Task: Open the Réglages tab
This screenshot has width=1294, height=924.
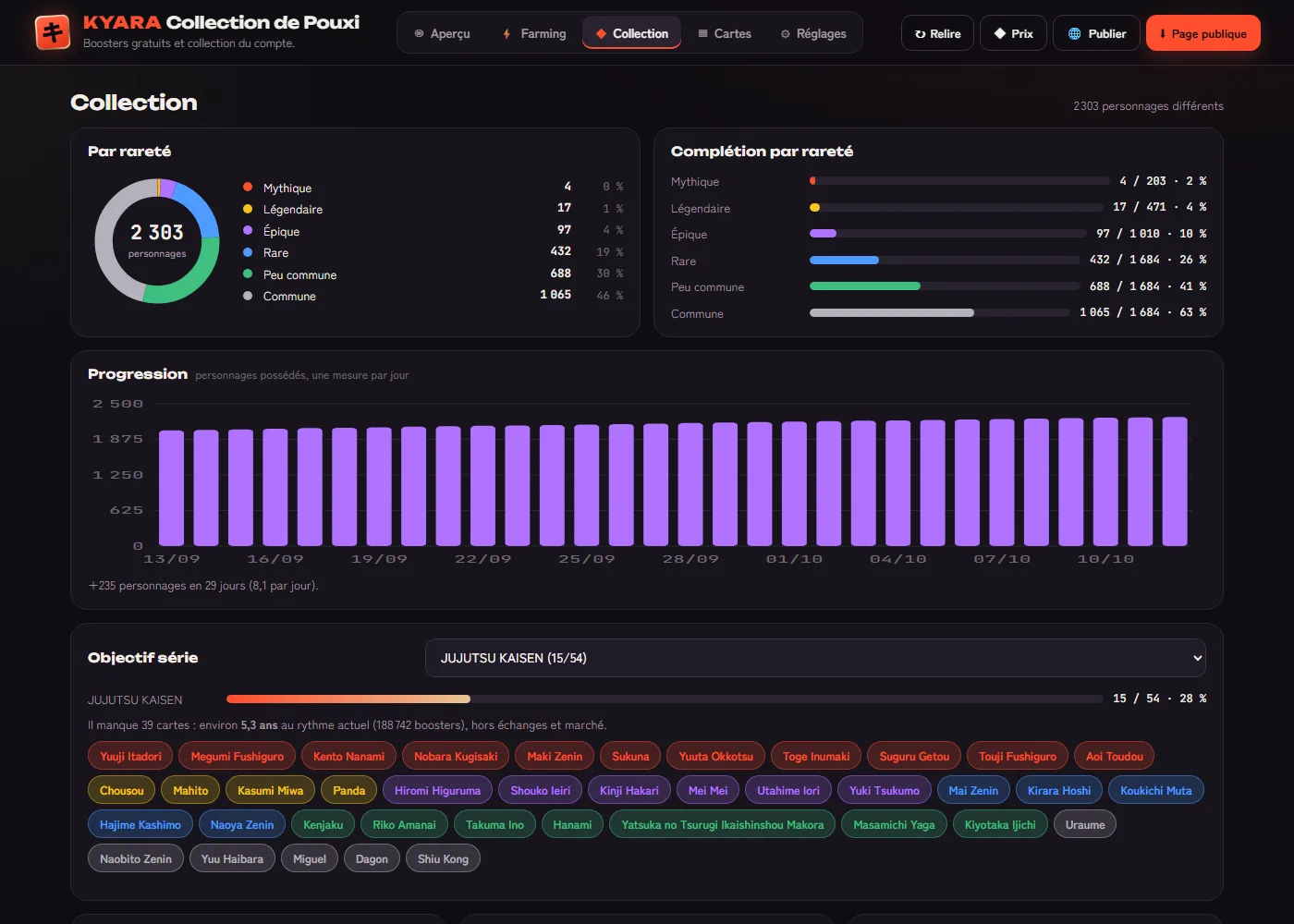Action: coord(813,33)
